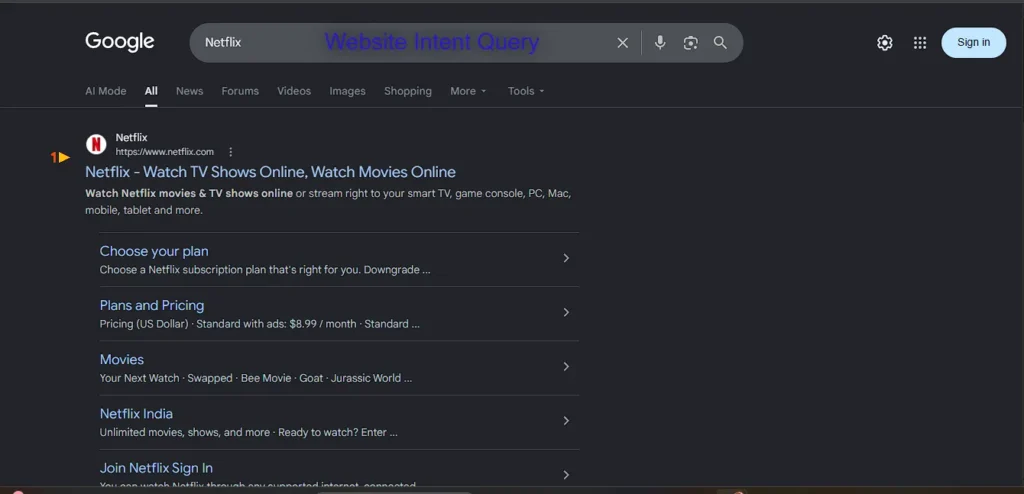1024x494 pixels.
Task: Switch to Videos tab
Action: pos(294,91)
